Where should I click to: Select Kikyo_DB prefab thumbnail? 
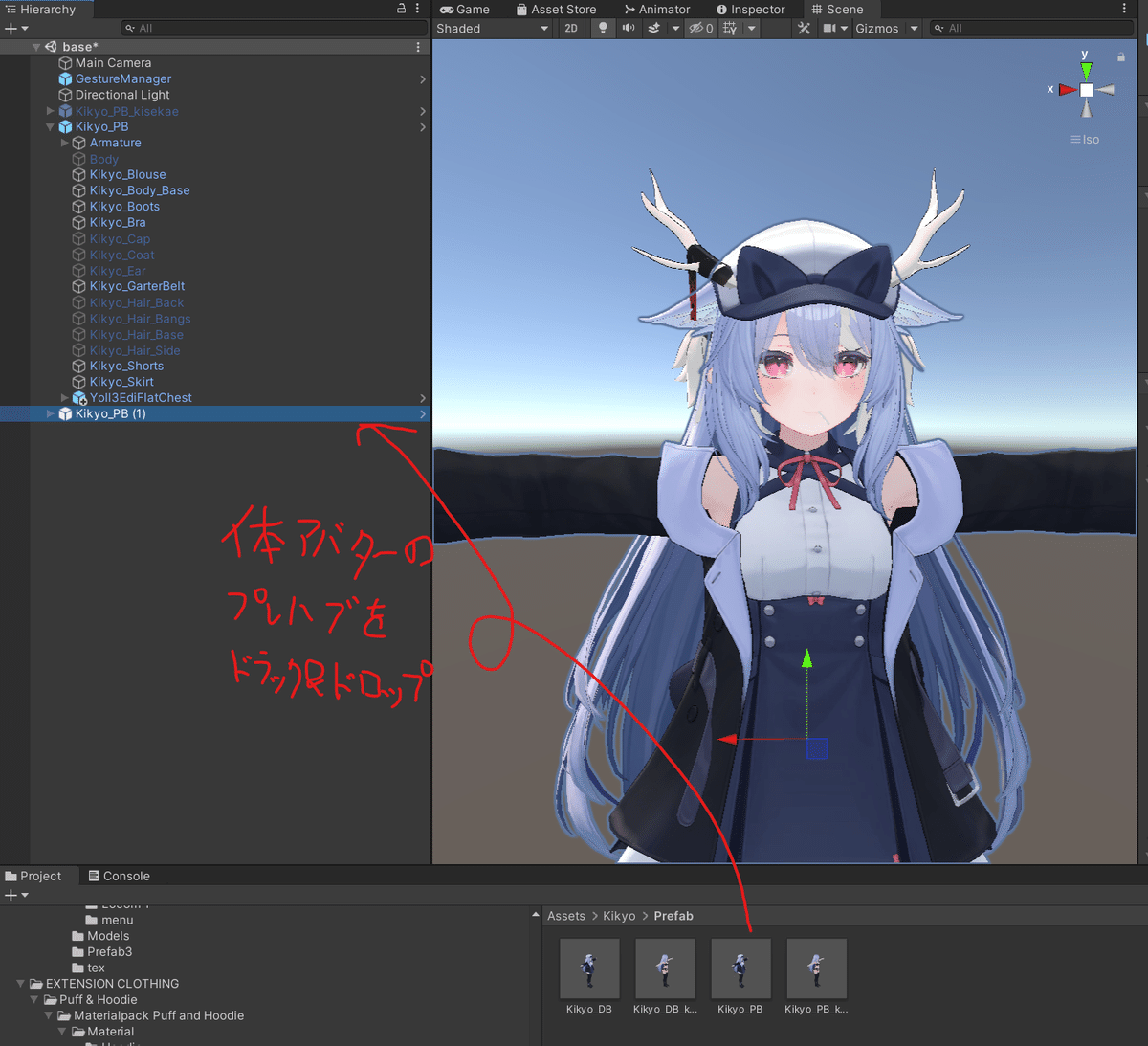[x=589, y=969]
